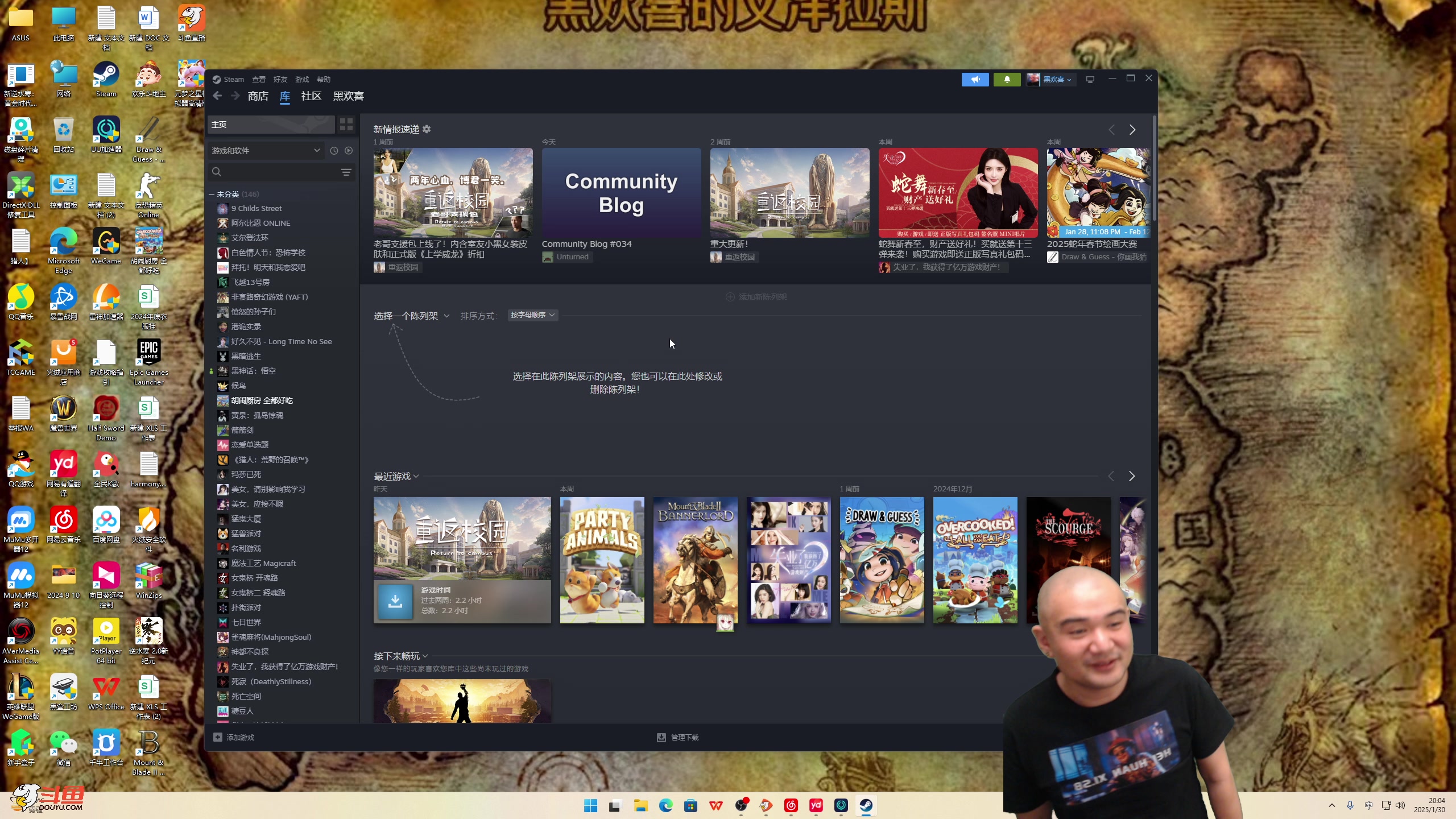
Task: Click the library search field
Action: click(x=273, y=172)
